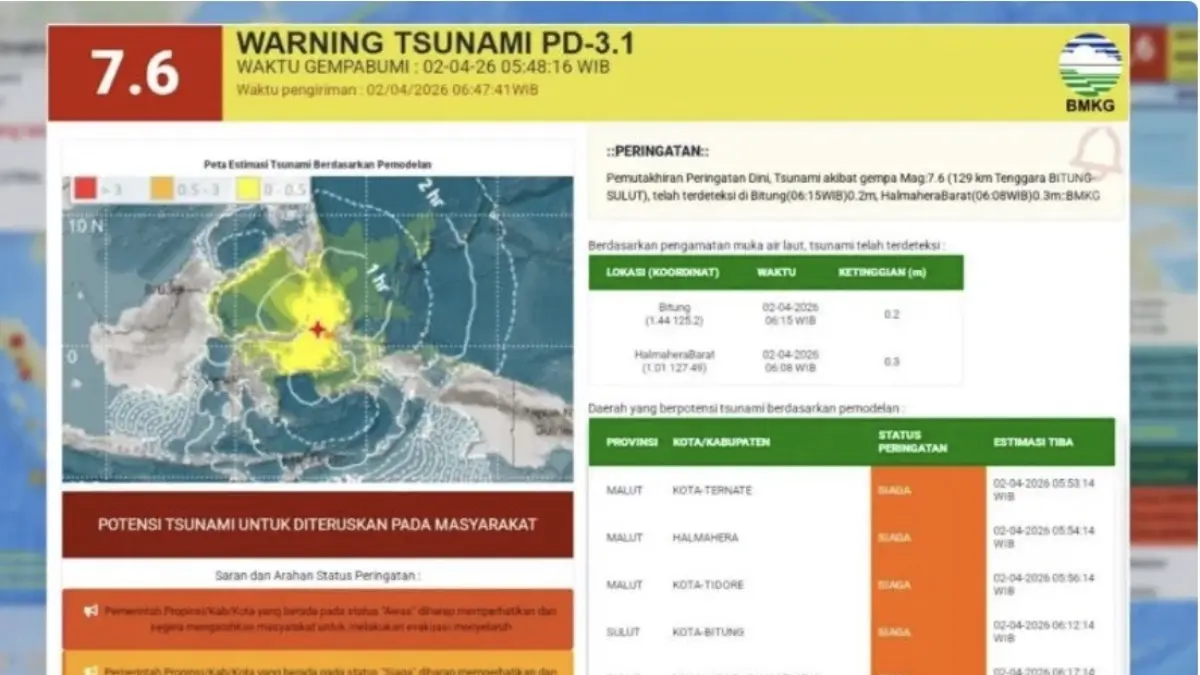The width and height of the screenshot is (1200, 675).
Task: Click the 06:08 WIB time cell
Action: (x=790, y=360)
